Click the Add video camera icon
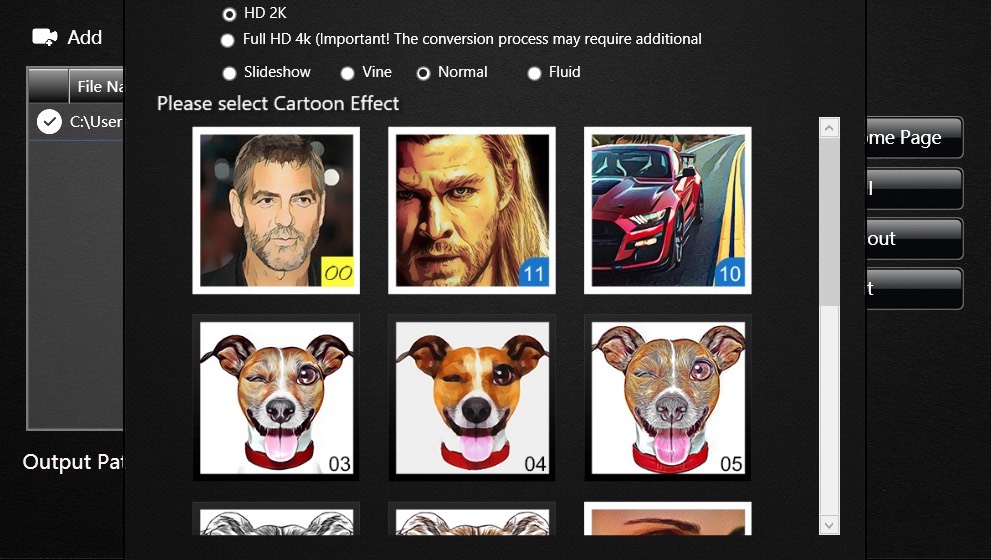Image resolution: width=991 pixels, height=560 pixels. 45,37
